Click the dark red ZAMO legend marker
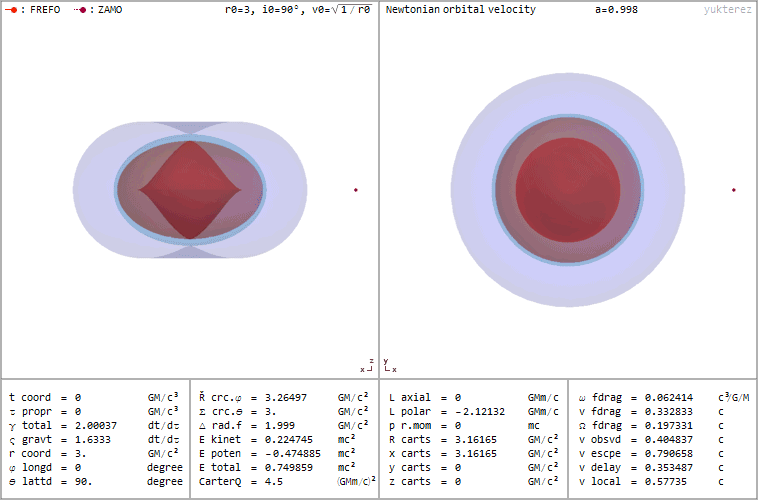758x500 pixels. click(80, 10)
